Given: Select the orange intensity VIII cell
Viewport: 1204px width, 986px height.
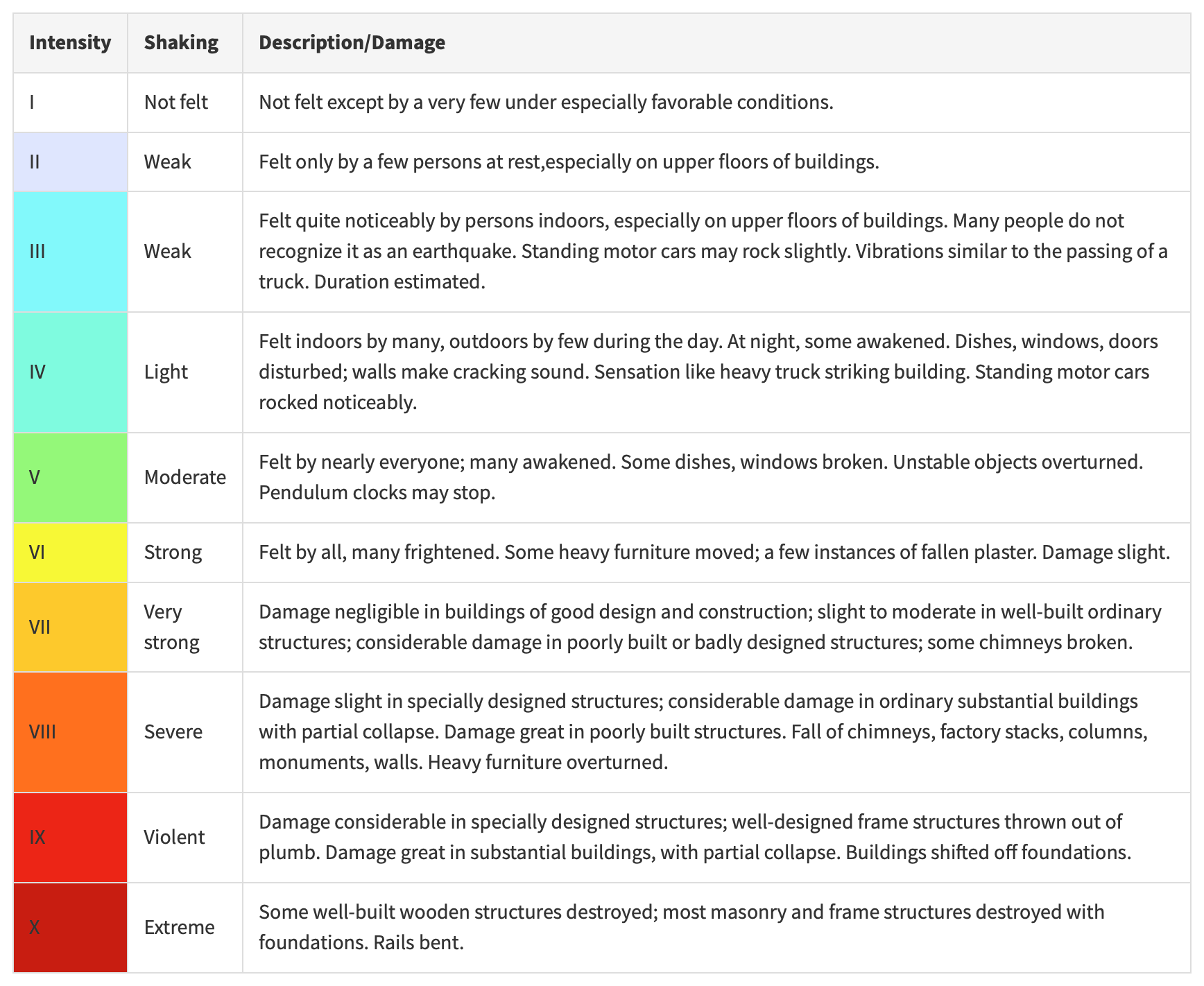Looking at the screenshot, I should click(70, 732).
